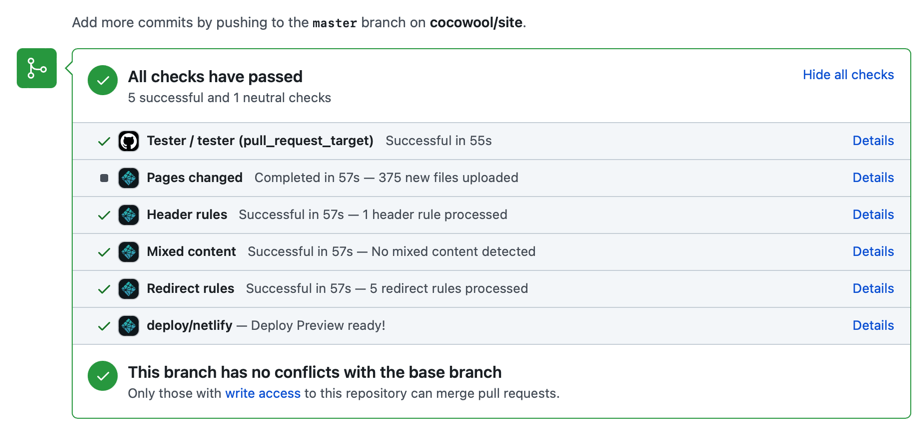
Task: Click the green checkmark circle for All checks passed
Action: tap(103, 80)
